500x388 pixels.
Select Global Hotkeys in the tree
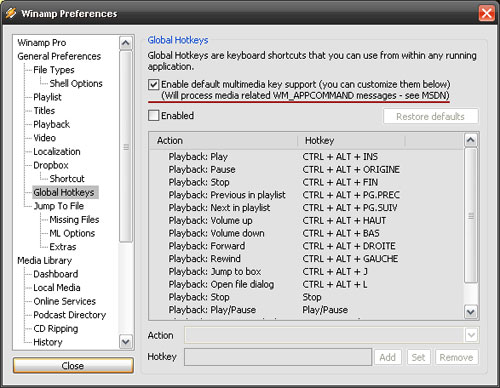(64, 192)
